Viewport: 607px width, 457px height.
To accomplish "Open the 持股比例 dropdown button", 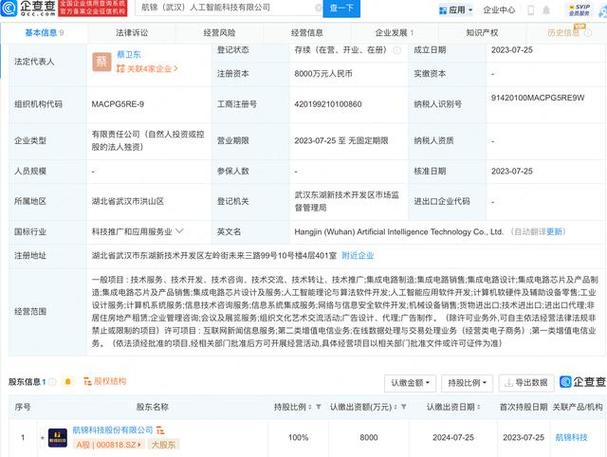I will tap(467, 383).
